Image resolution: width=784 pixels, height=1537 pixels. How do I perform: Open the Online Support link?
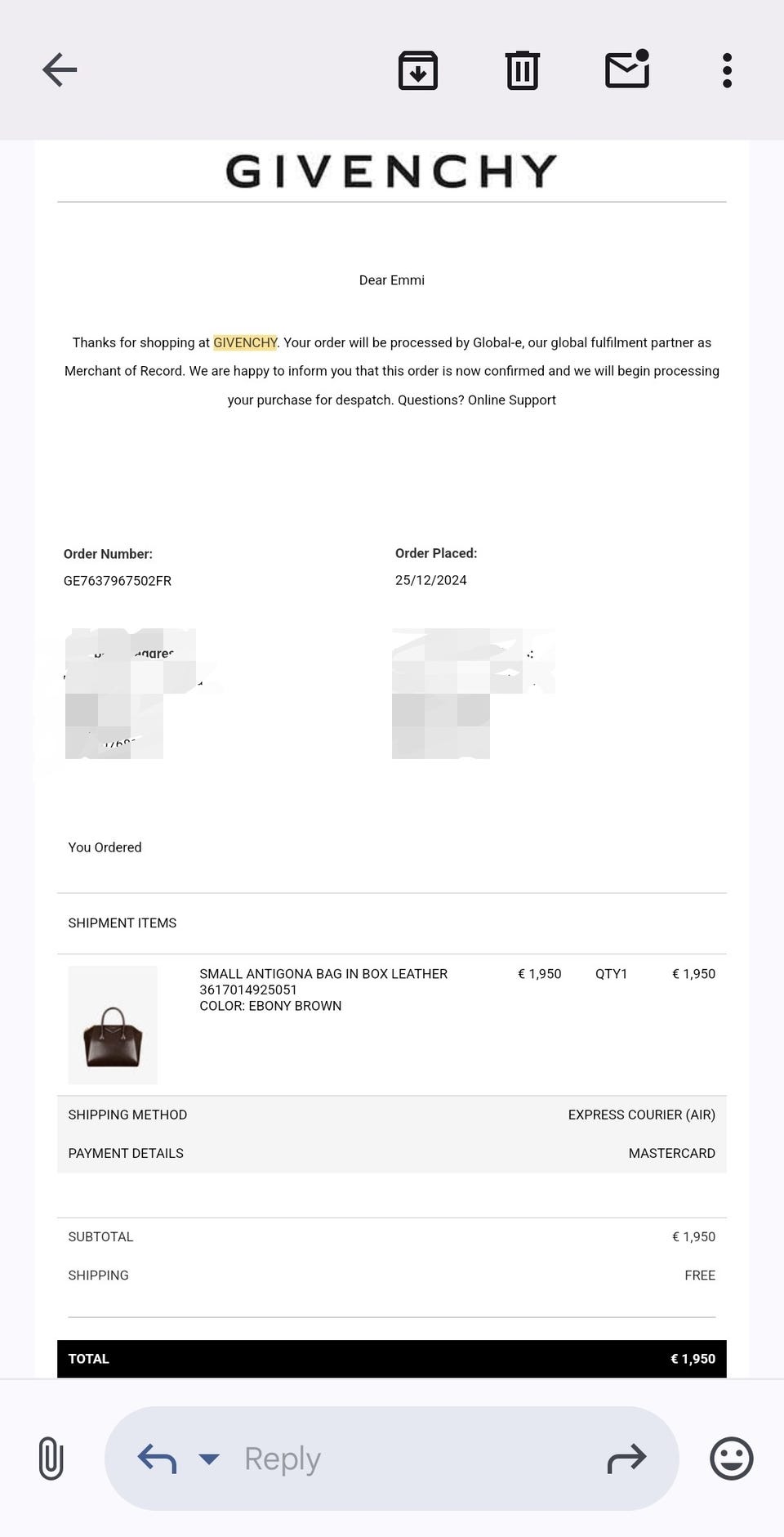click(511, 400)
